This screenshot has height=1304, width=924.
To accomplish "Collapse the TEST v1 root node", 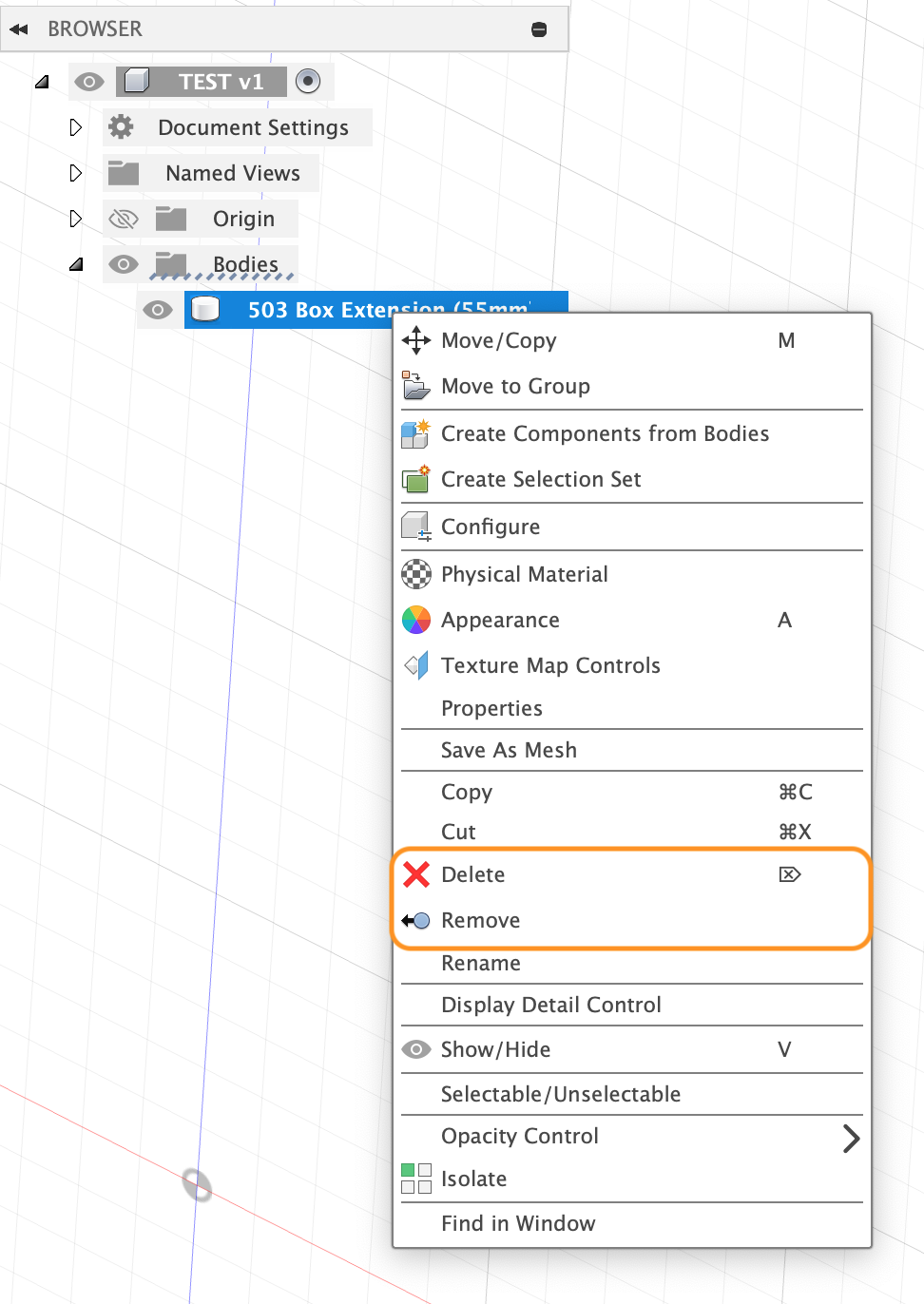I will click(x=42, y=82).
